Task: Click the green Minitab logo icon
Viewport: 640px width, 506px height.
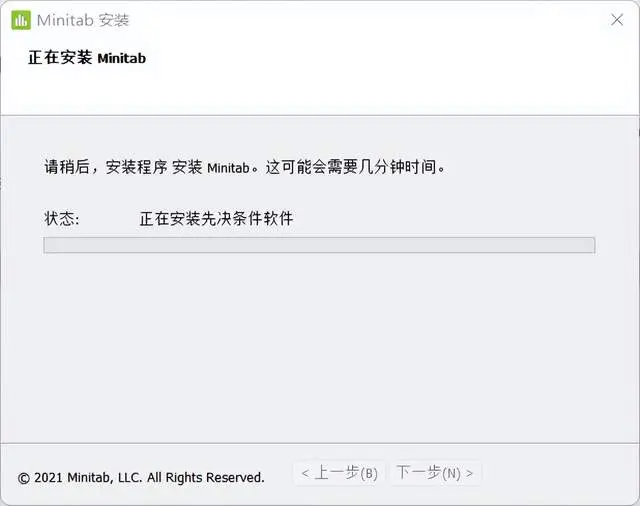Action: 21,20
